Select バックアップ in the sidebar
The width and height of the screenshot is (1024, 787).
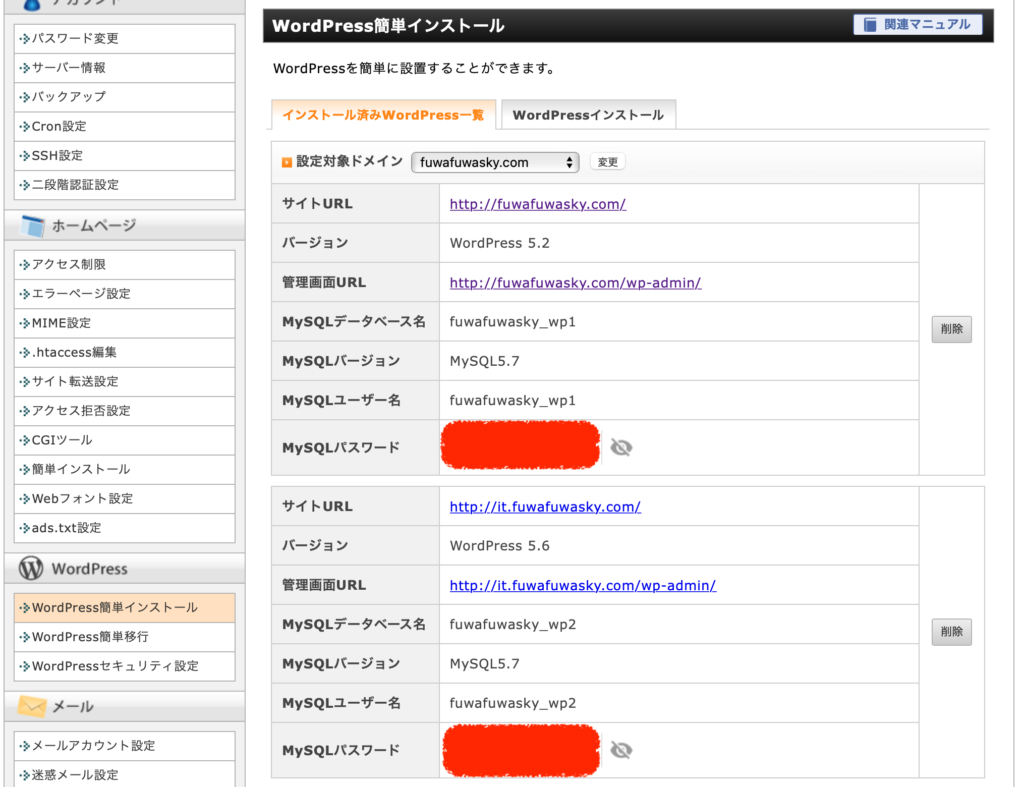[124, 97]
